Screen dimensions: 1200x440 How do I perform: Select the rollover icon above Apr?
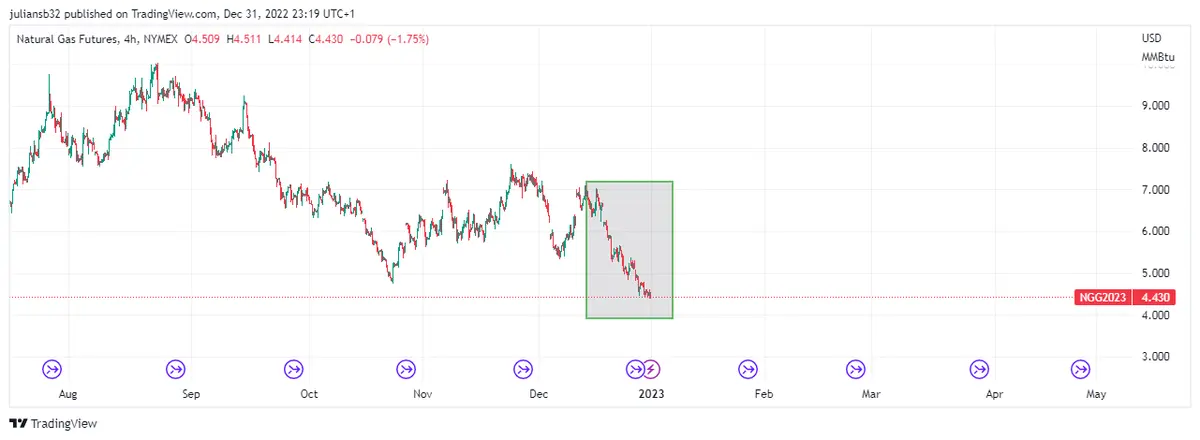(979, 369)
